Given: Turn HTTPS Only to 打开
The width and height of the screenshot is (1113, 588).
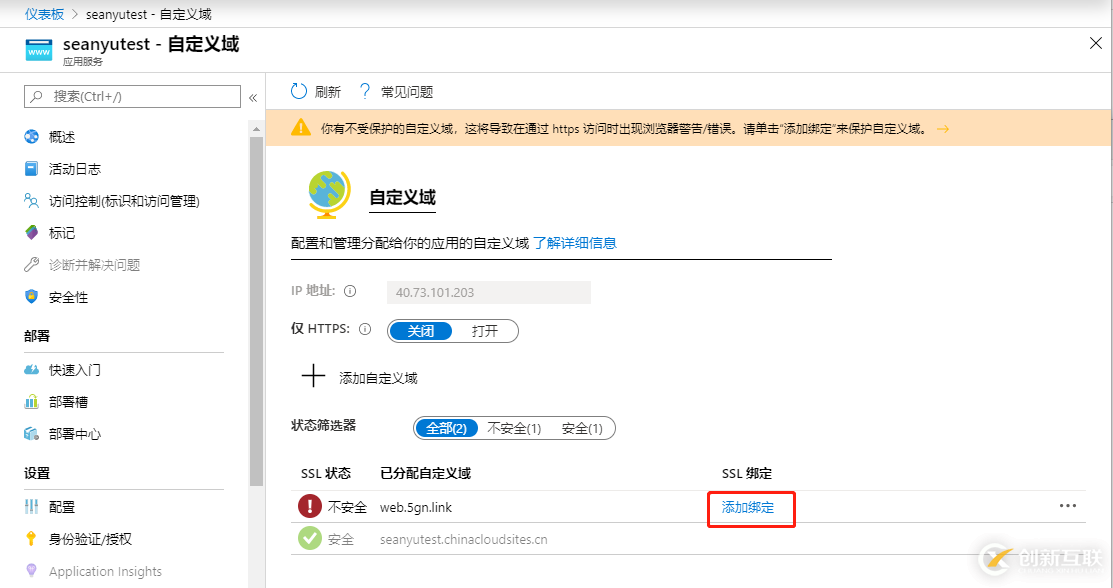Looking at the screenshot, I should click(x=485, y=331).
